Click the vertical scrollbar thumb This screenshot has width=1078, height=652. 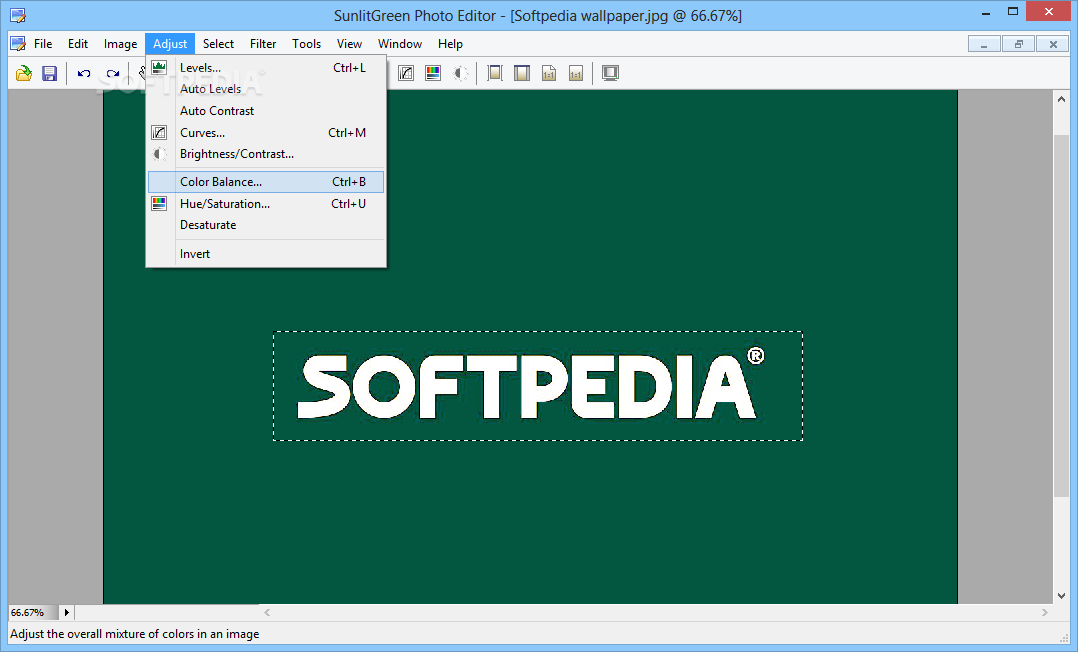[1062, 316]
